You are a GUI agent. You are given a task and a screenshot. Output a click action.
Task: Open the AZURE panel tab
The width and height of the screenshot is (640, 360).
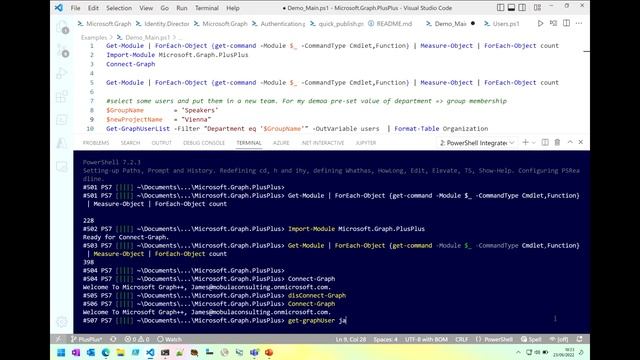click(x=281, y=143)
